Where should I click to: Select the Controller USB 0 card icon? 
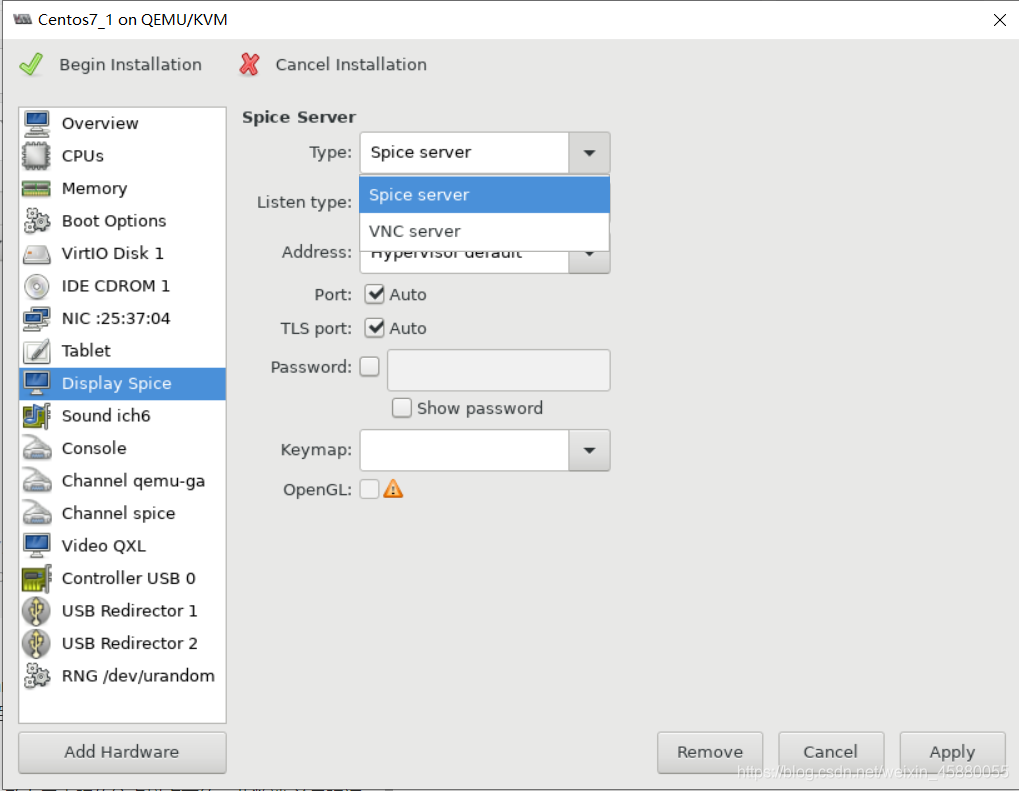tap(36, 578)
